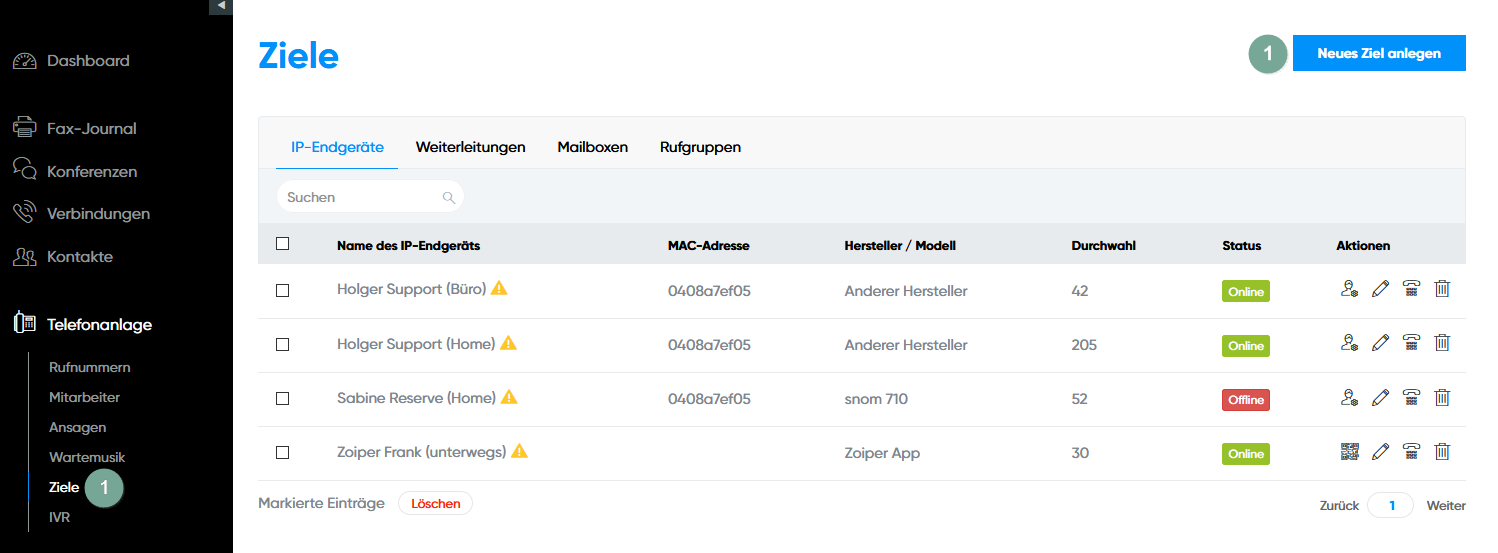Open the Rufgruppen tab
This screenshot has width=1498, height=553.
pyautogui.click(x=700, y=147)
